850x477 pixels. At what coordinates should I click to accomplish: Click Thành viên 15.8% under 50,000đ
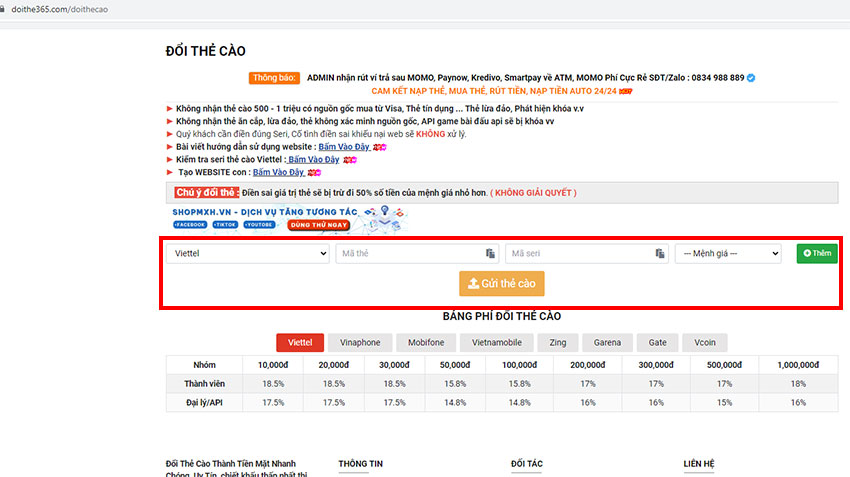[455, 384]
